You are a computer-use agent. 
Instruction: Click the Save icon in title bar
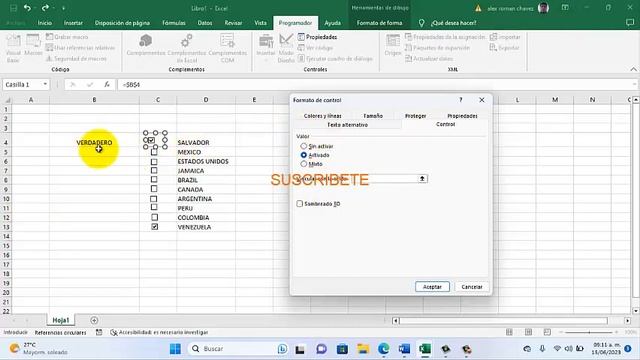tap(13, 8)
